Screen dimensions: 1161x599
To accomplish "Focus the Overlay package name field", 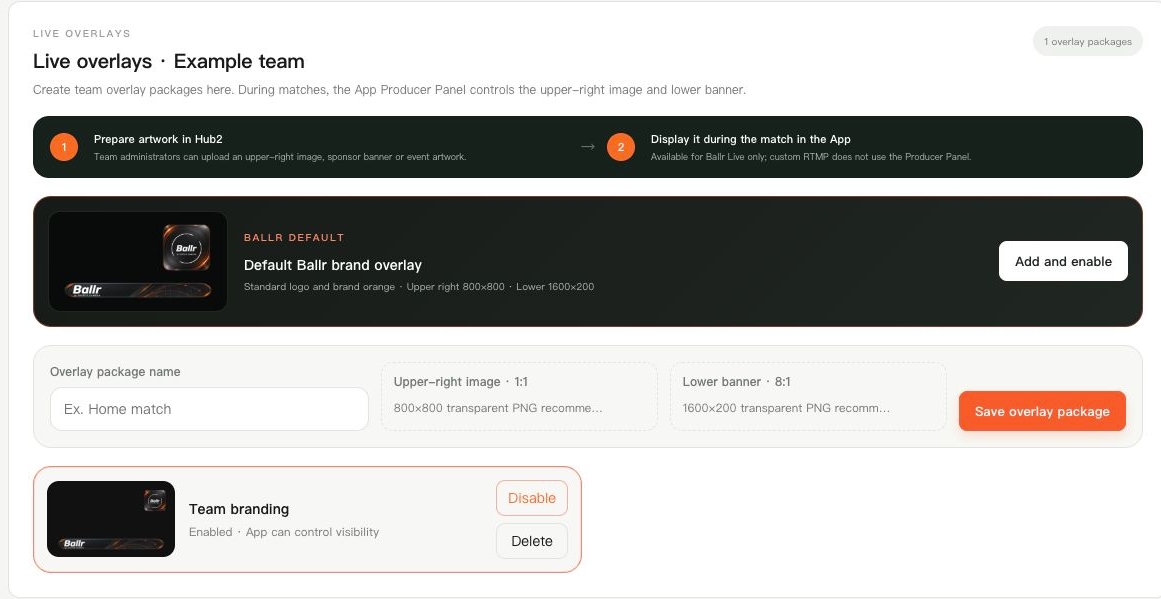I will [209, 409].
